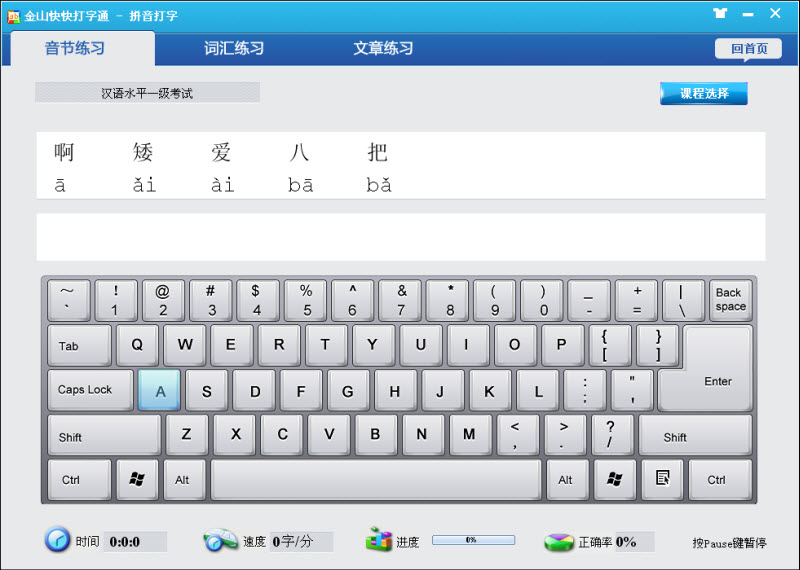Click the speed mouse icon beside 速度
This screenshot has height=570, width=800.
pyautogui.click(x=220, y=540)
